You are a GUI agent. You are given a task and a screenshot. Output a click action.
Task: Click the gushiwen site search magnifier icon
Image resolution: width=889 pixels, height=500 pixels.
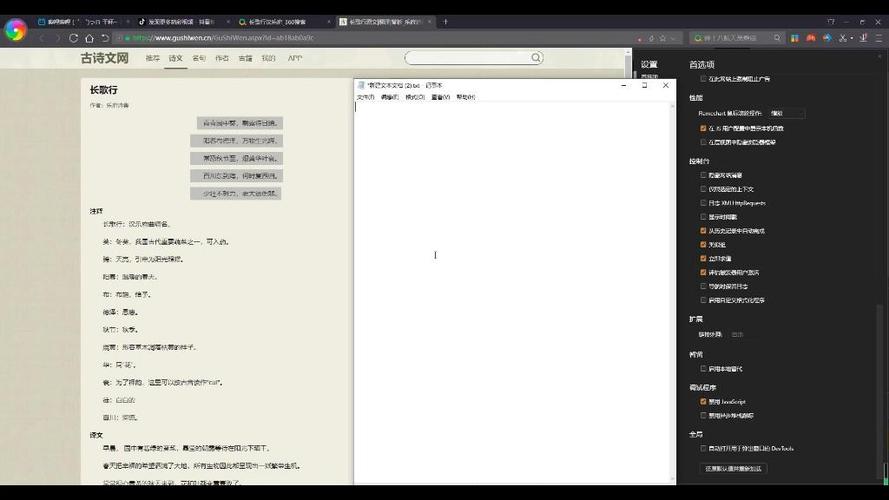(x=536, y=58)
